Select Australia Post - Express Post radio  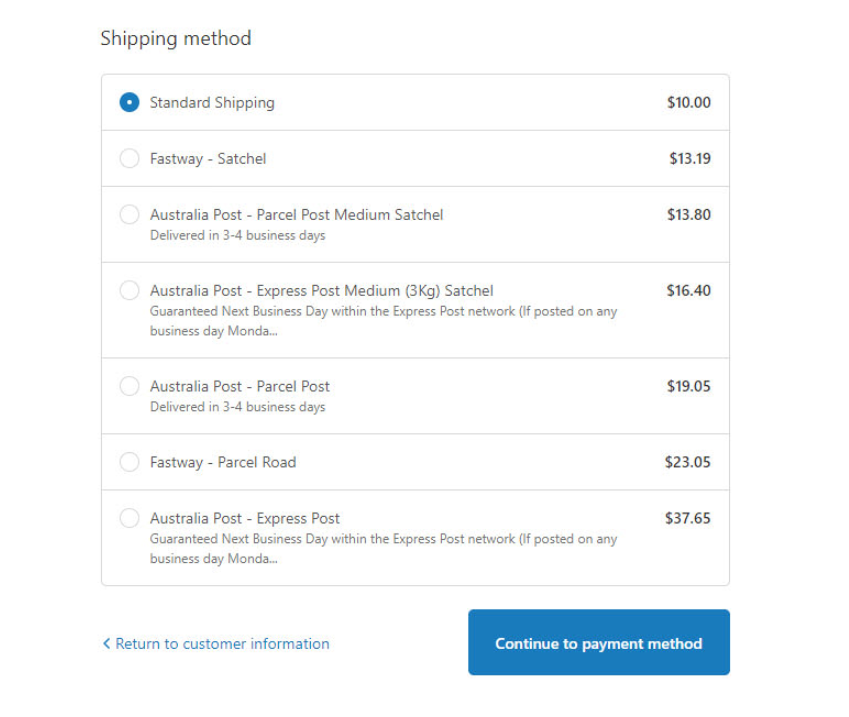(129, 518)
